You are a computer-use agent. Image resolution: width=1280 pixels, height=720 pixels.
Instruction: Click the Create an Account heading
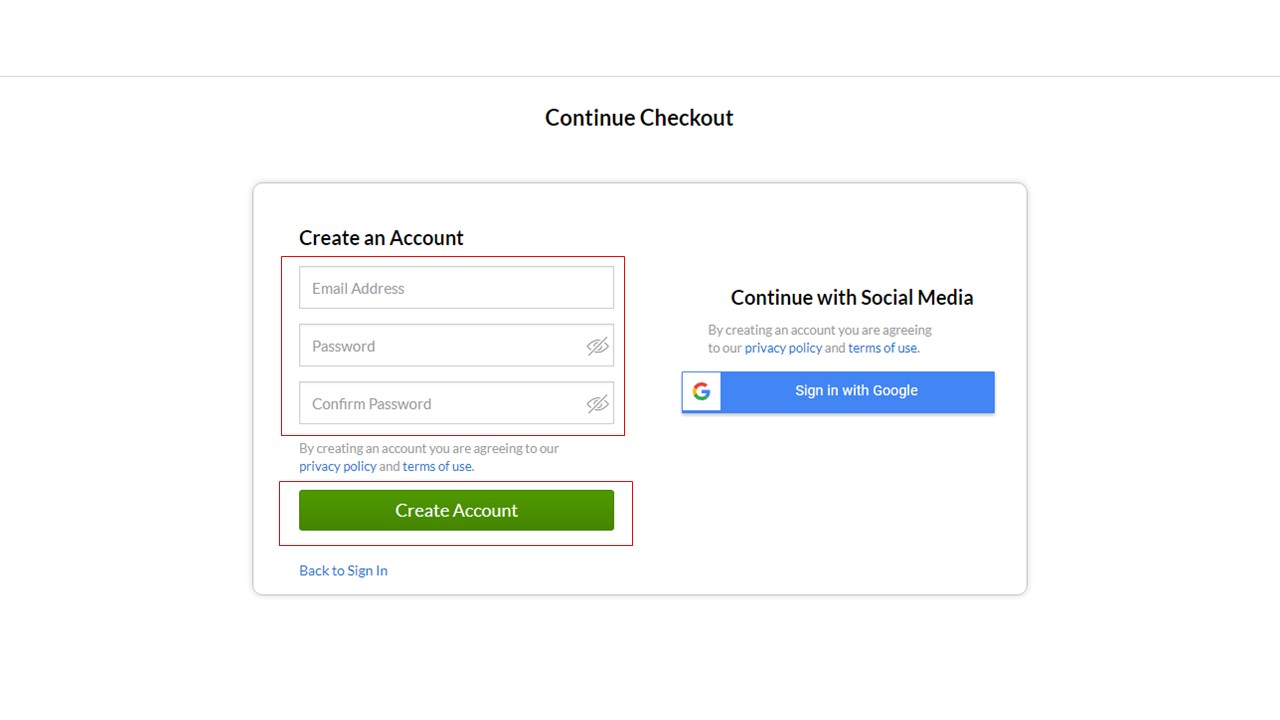381,238
